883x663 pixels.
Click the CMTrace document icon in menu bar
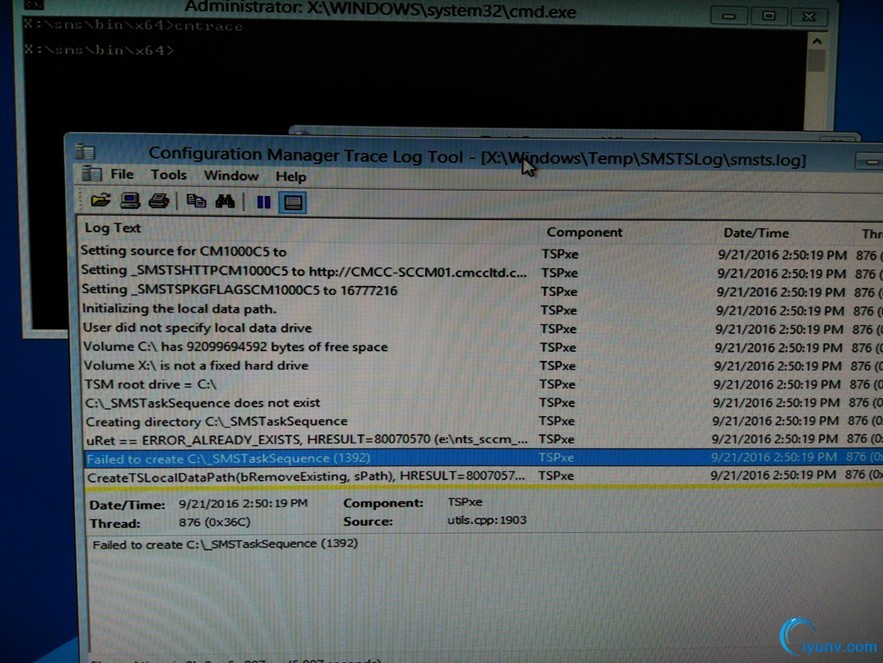point(92,173)
